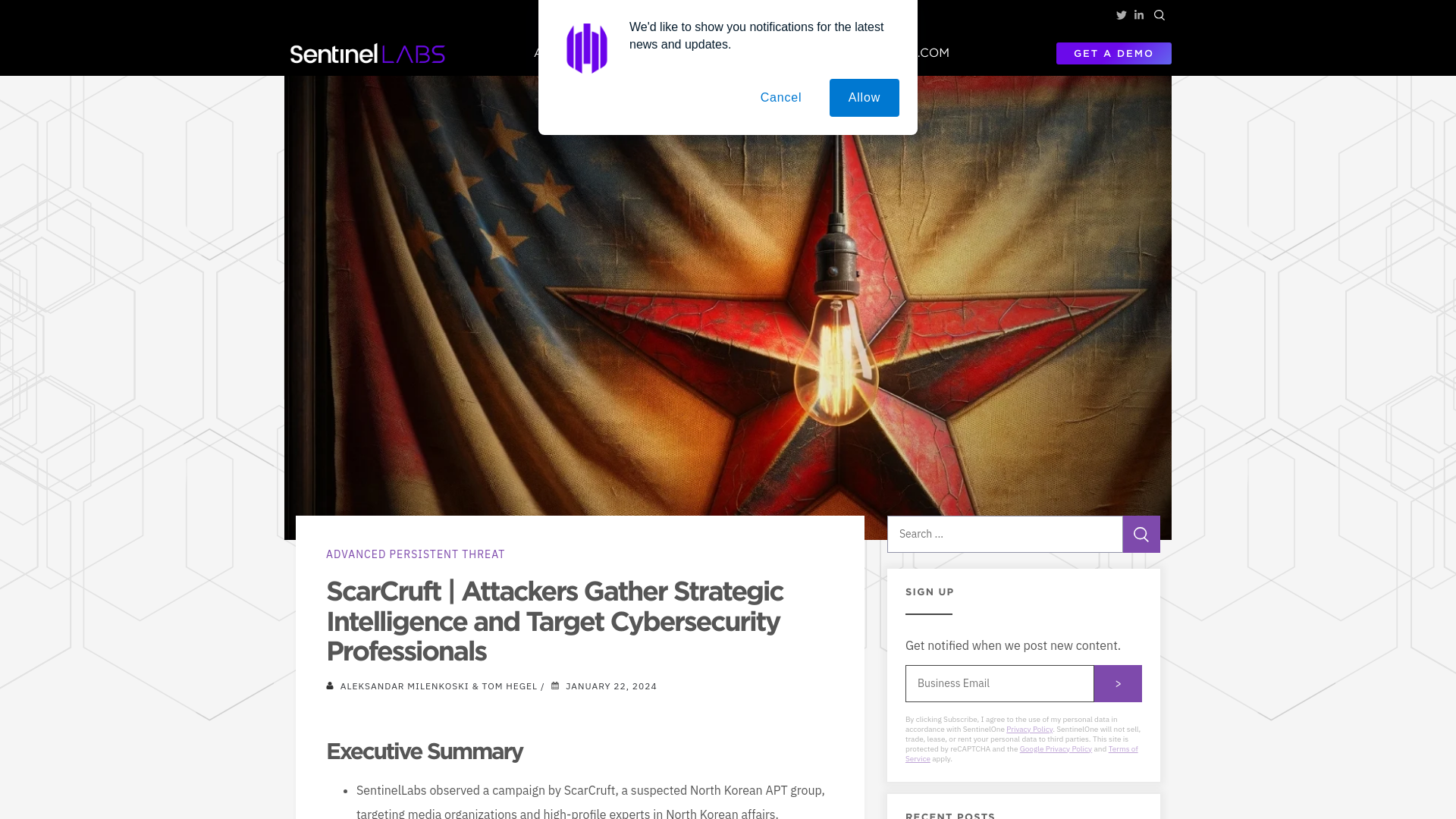The image size is (1456, 819).
Task: Expand the search bar in header
Action: coord(1159,15)
